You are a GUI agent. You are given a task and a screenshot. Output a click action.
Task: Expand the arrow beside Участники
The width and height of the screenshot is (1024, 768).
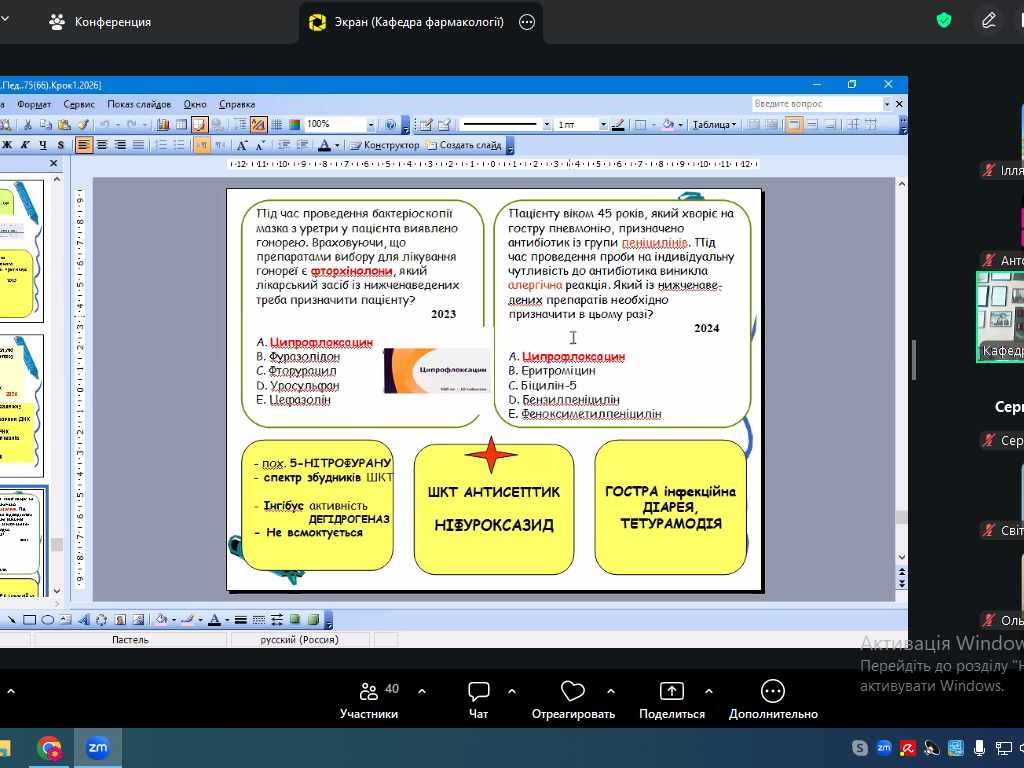click(422, 691)
